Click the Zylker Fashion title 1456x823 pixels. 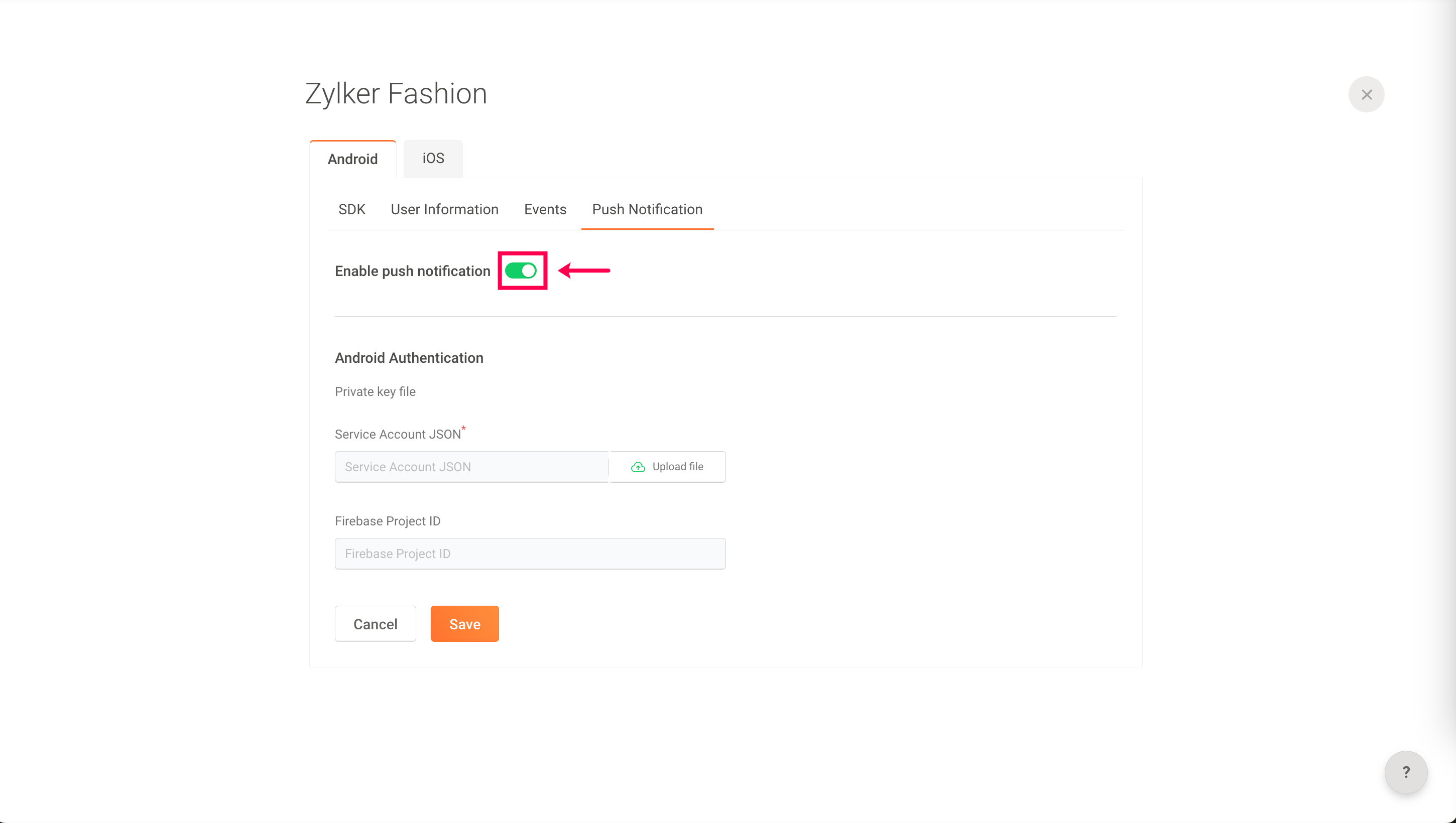coord(396,94)
